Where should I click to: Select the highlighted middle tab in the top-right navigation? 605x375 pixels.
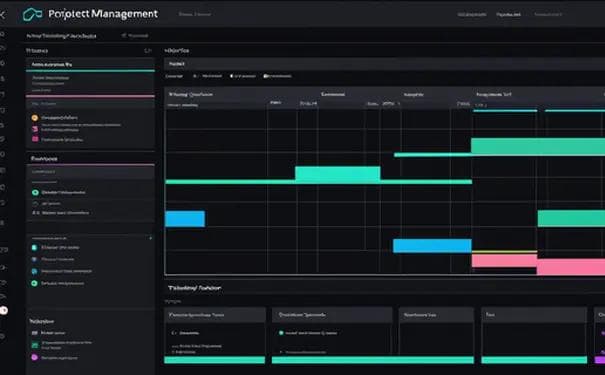pos(508,14)
